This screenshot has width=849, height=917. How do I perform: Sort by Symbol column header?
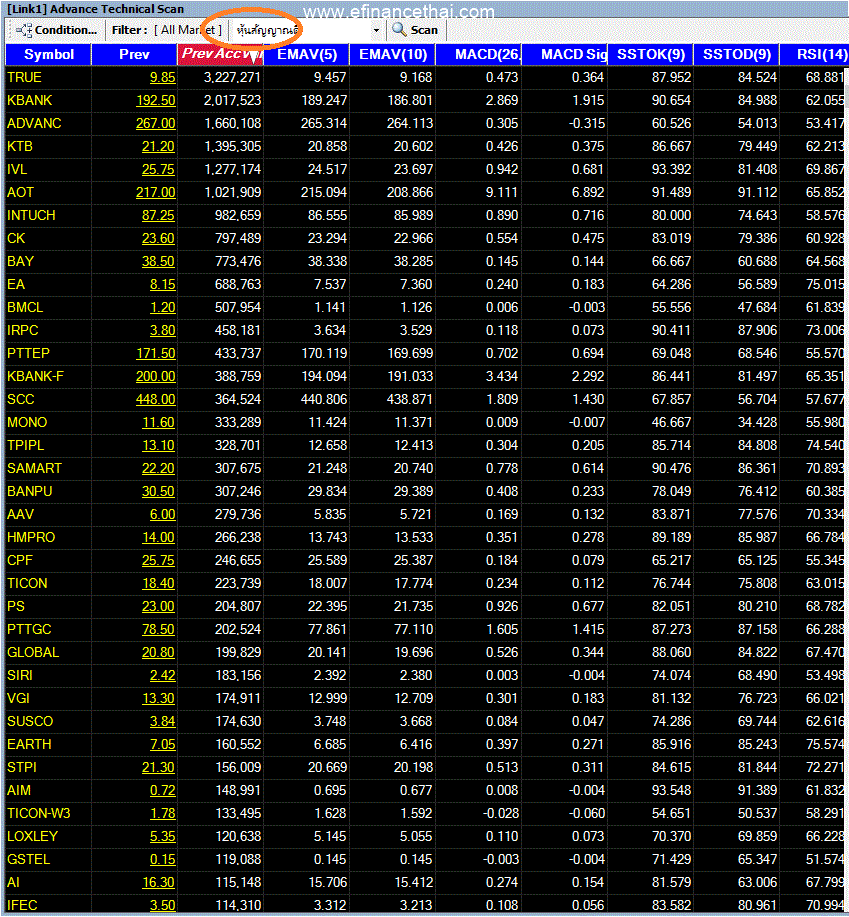coord(49,54)
